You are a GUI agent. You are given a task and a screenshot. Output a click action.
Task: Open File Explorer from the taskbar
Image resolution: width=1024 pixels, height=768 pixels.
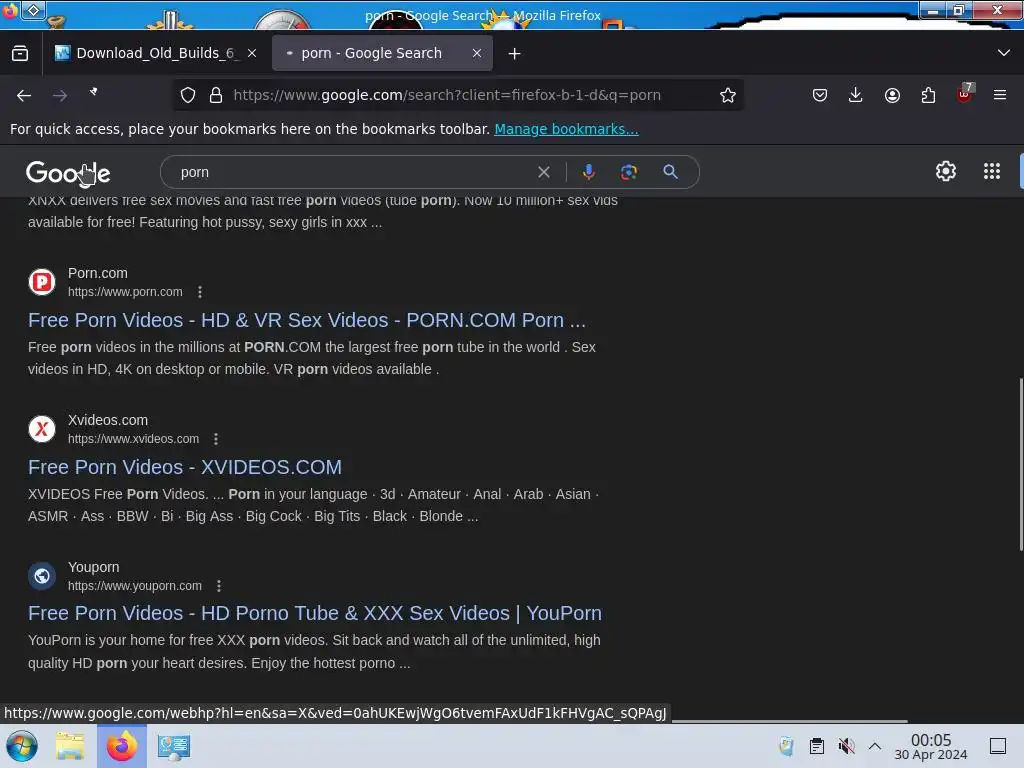[70, 746]
